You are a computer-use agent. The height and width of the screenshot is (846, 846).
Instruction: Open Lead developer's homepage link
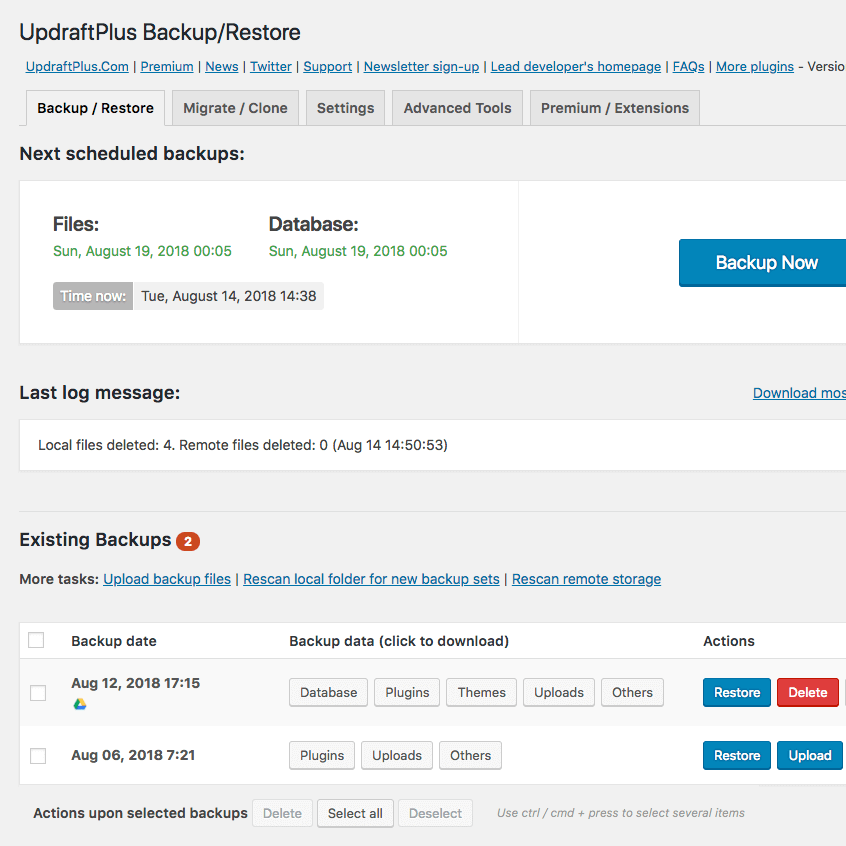point(576,66)
